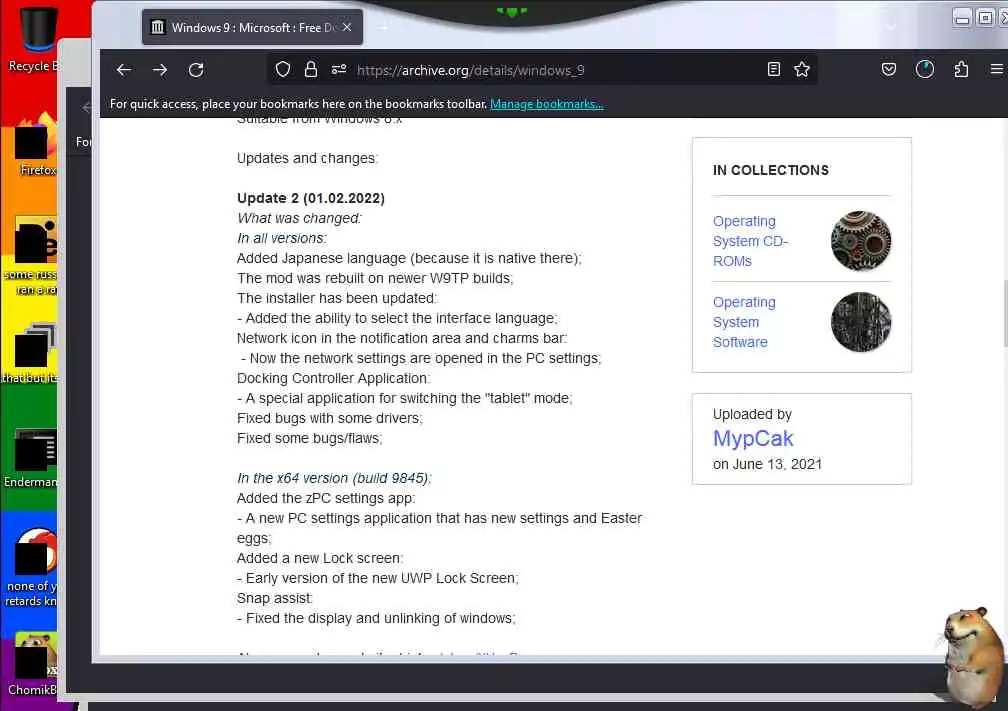Select the ChomikB desktop icon
The height and width of the screenshot is (711, 1008).
tap(33, 663)
